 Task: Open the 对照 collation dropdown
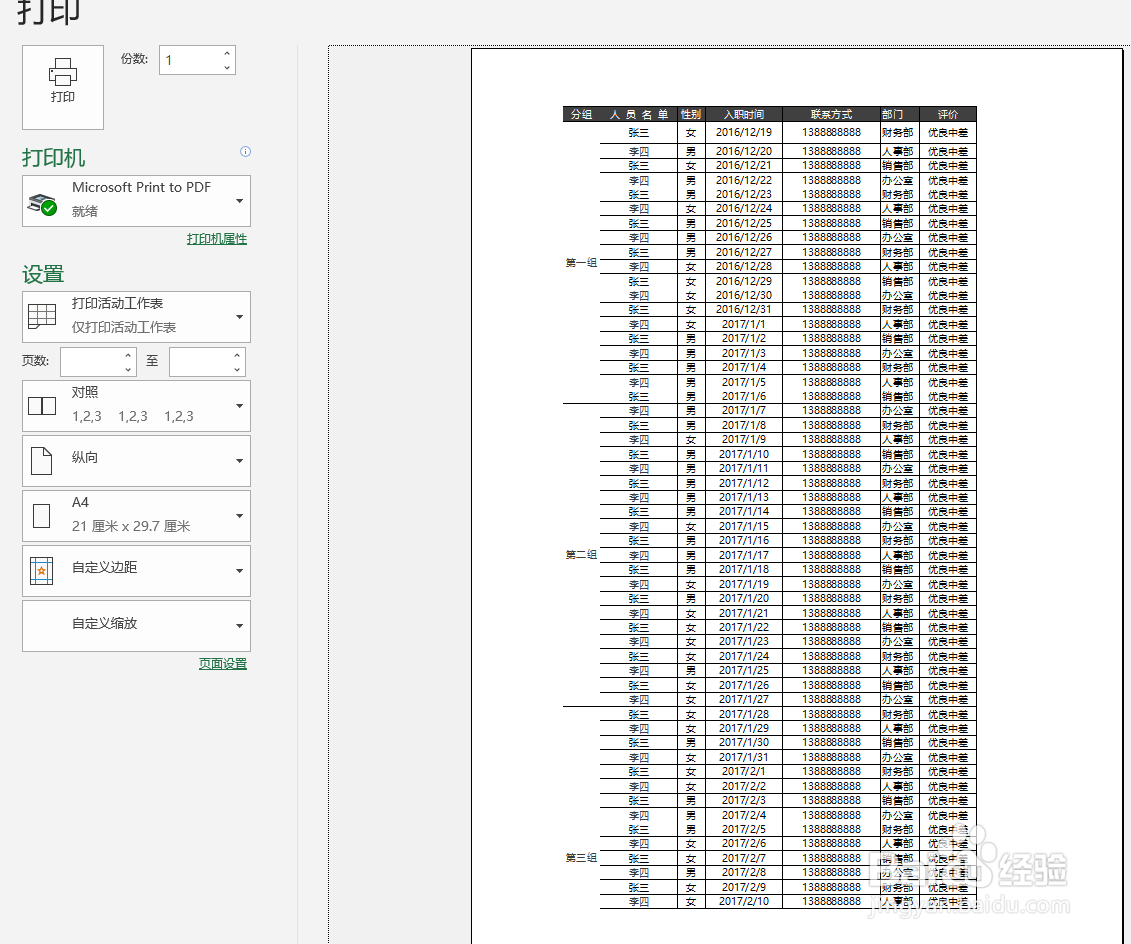pyautogui.click(x=136, y=406)
